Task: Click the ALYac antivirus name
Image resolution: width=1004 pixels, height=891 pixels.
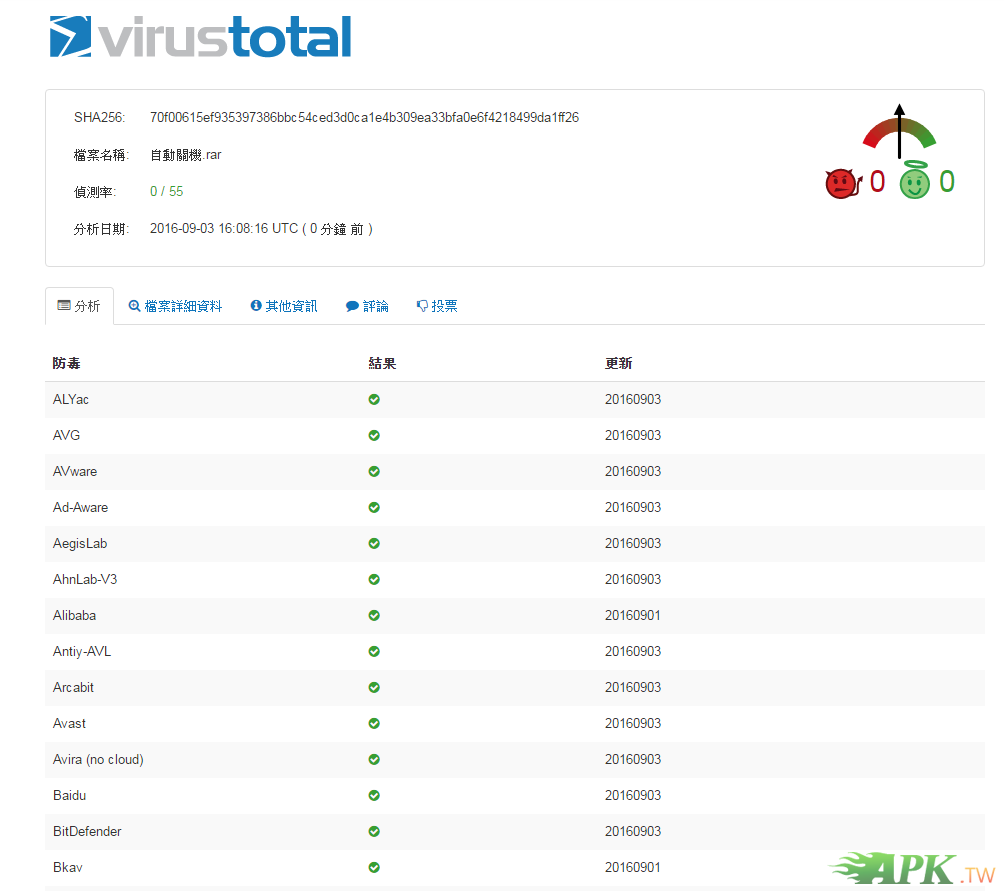Action: point(70,399)
